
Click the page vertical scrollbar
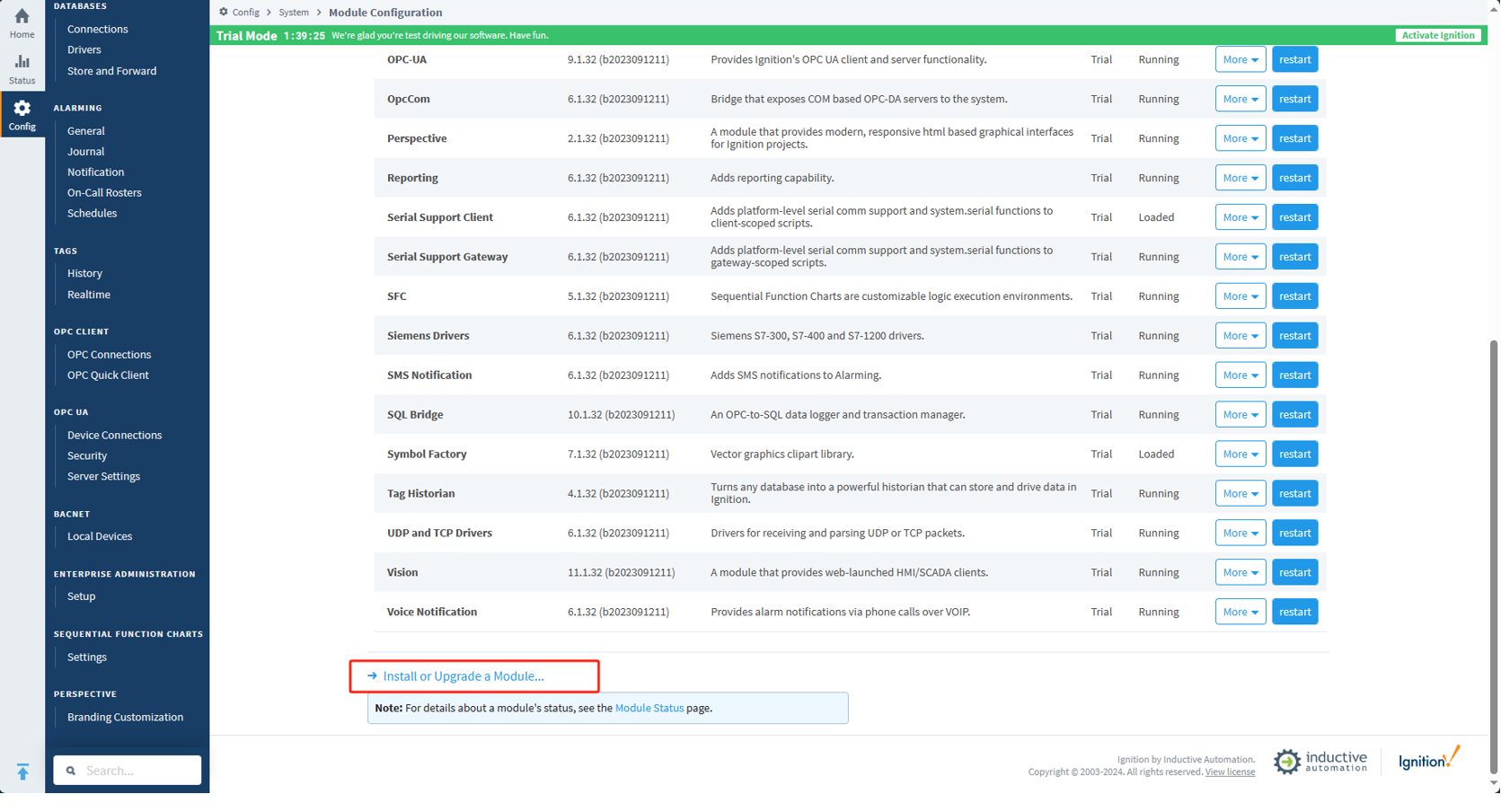[1494, 555]
